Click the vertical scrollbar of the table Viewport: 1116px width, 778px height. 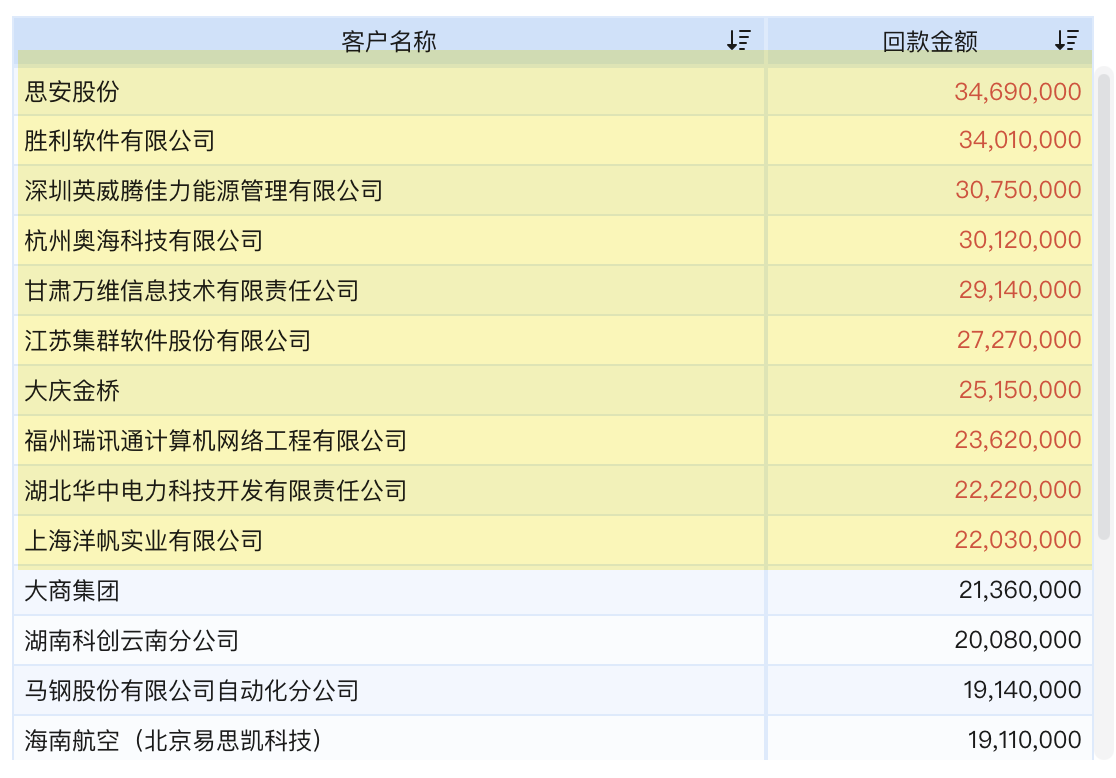(x=1104, y=305)
